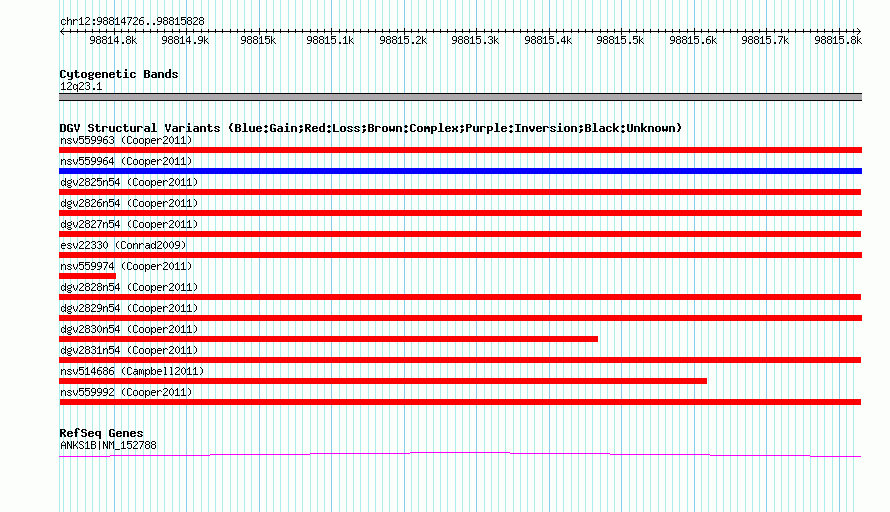Click the 12q23.1 band label
The image size is (890, 512).
81,86
